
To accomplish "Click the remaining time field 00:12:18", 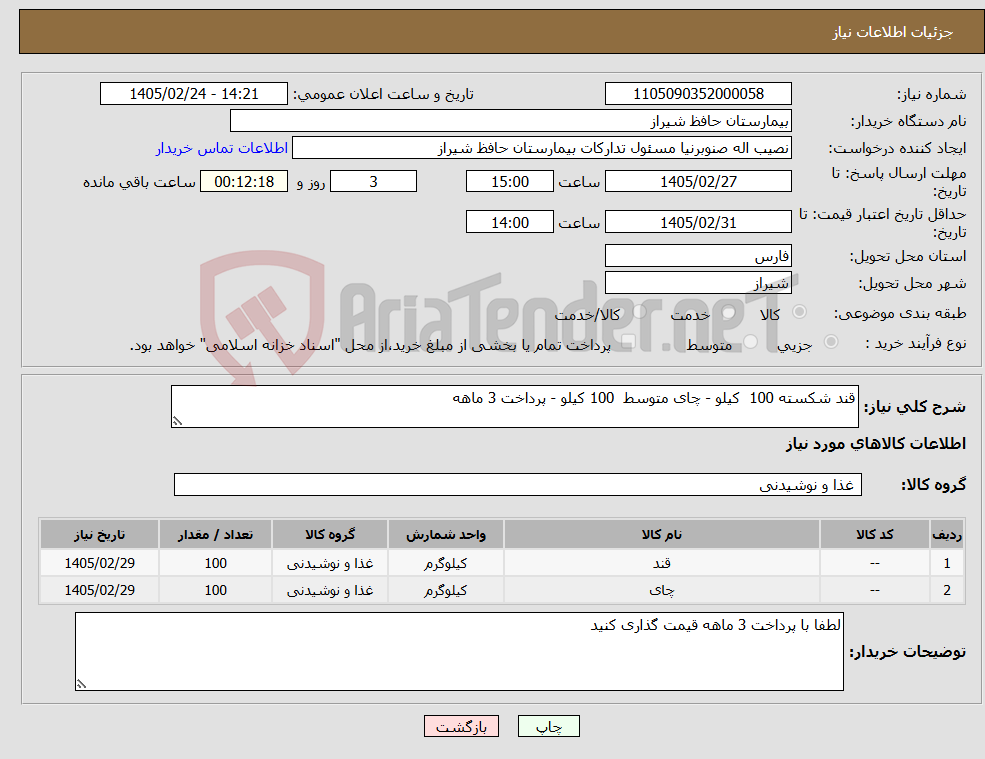I will pos(244,182).
